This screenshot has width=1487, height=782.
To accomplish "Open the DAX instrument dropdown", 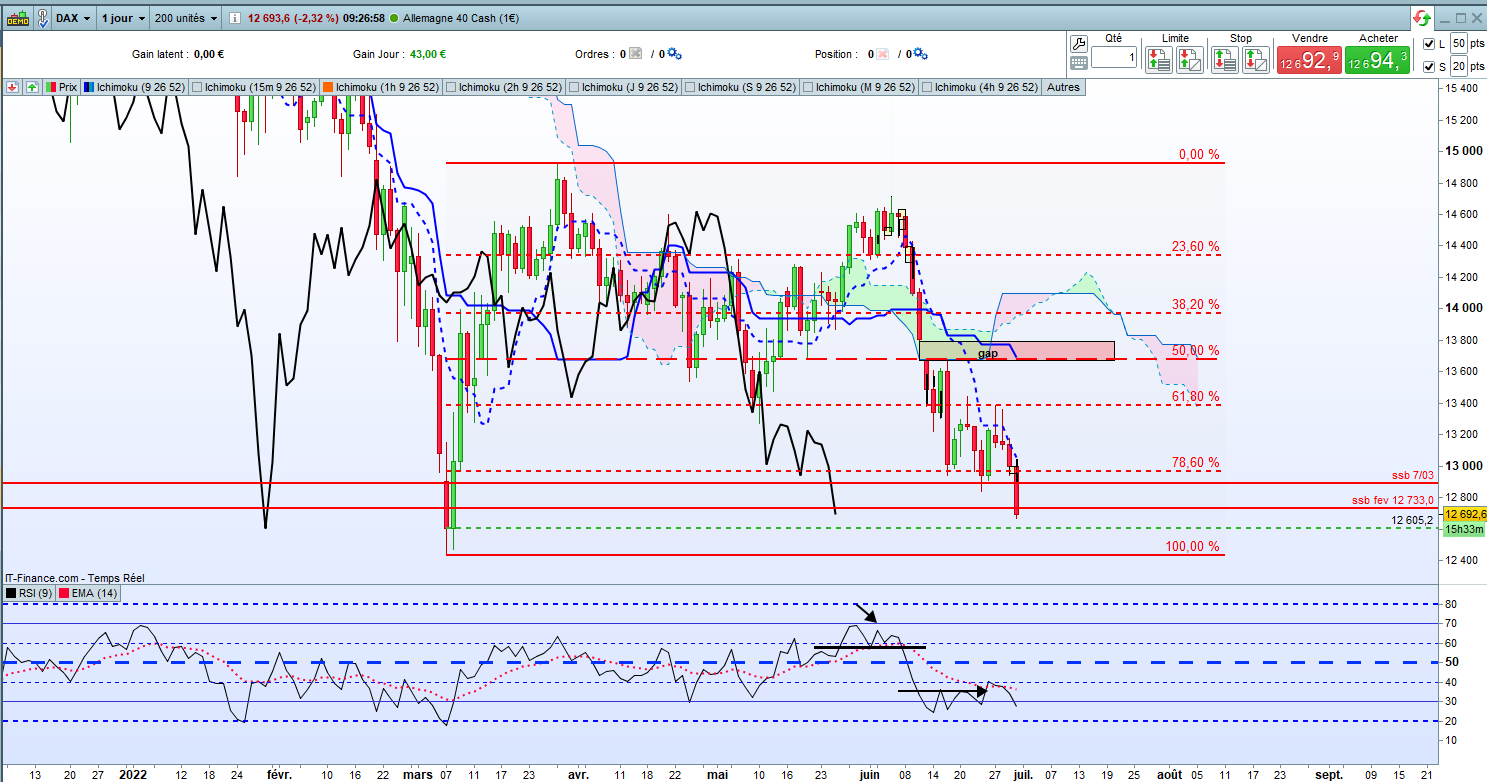I will [73, 18].
